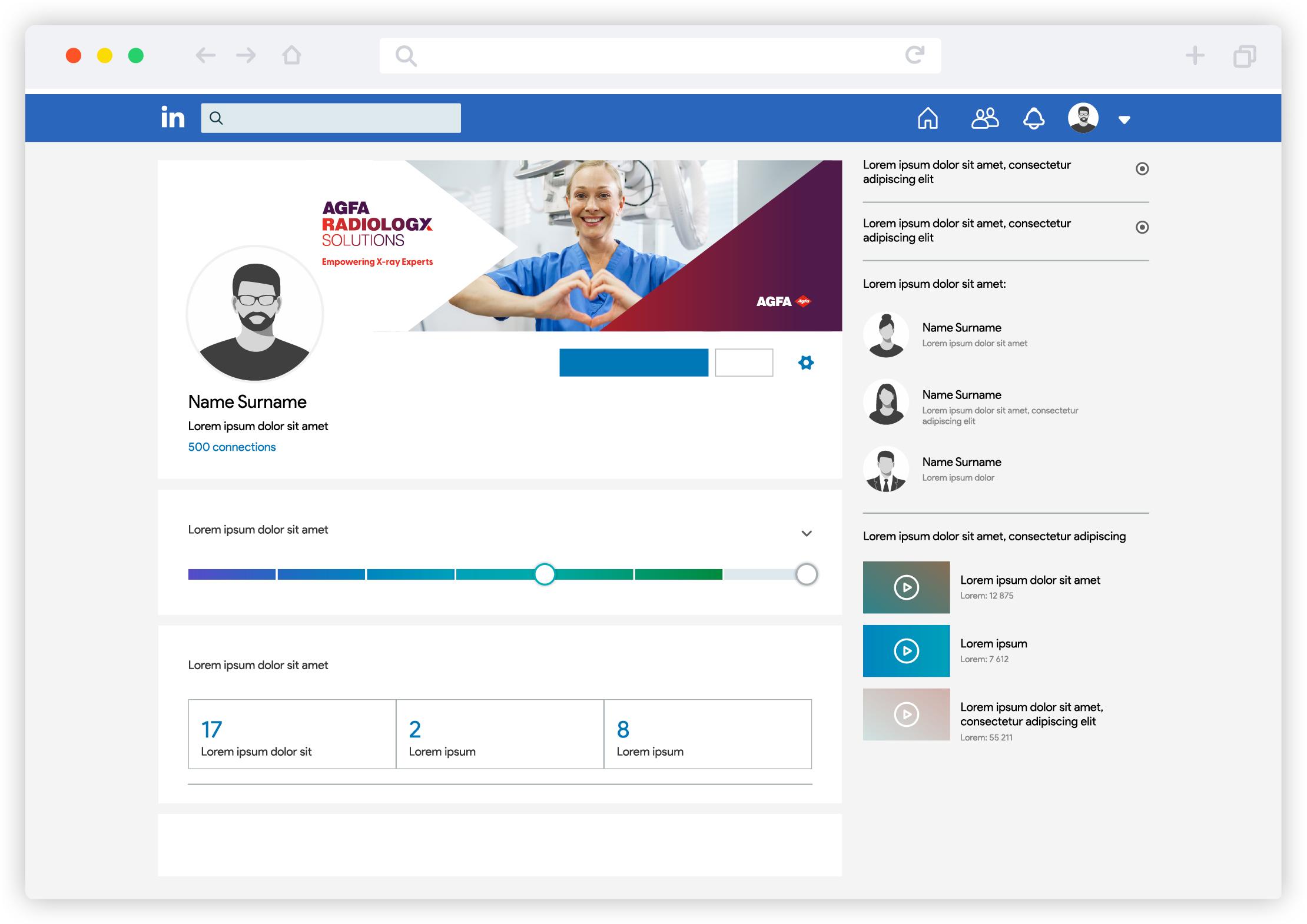This screenshot has width=1307, height=924.
Task: Click the browser reload icon
Action: click(914, 55)
